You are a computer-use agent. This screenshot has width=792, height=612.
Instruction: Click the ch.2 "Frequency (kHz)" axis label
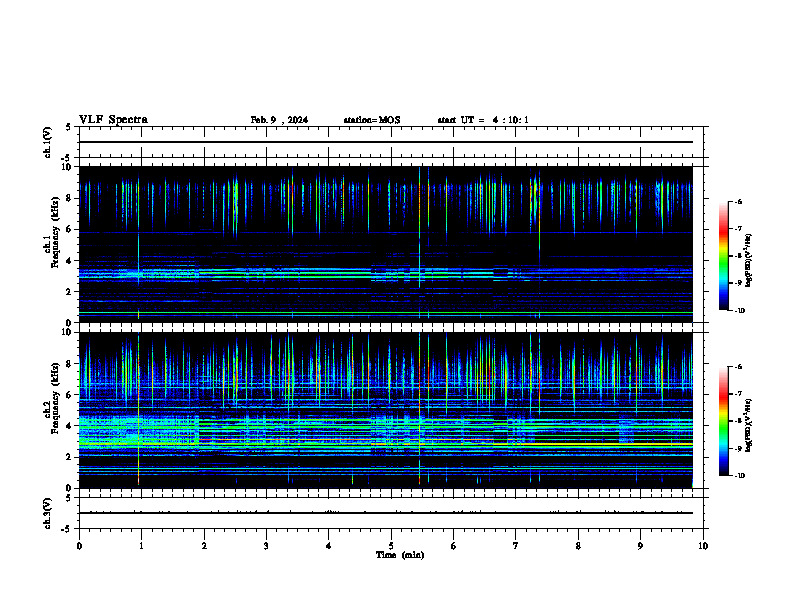(55, 398)
